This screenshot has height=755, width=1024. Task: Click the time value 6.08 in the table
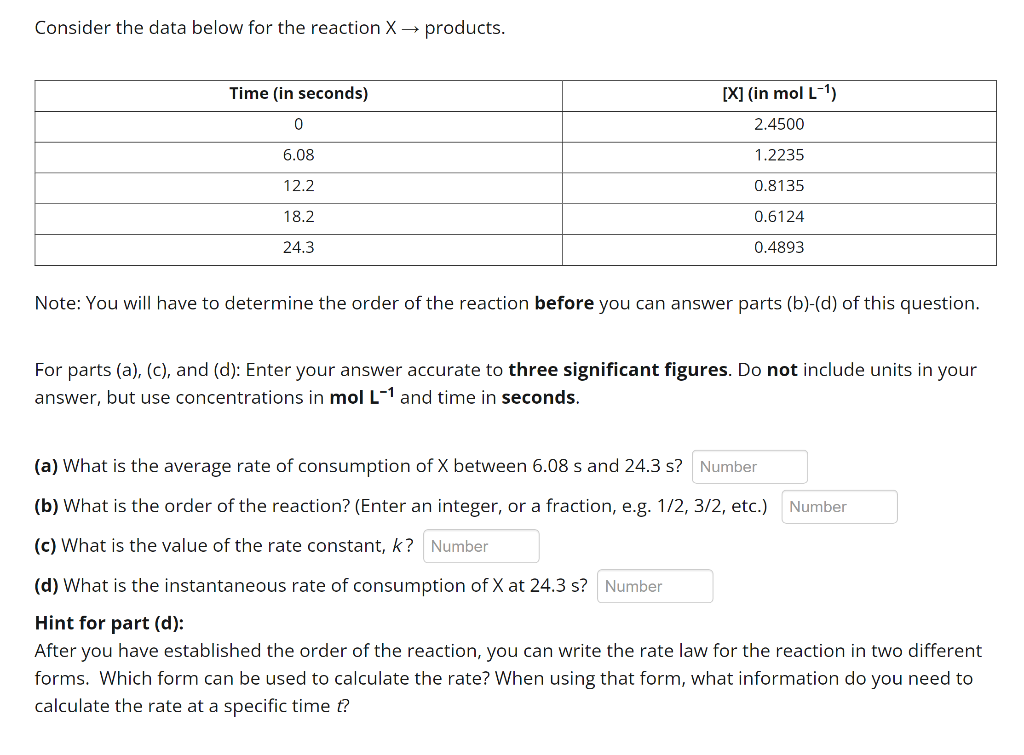297,155
